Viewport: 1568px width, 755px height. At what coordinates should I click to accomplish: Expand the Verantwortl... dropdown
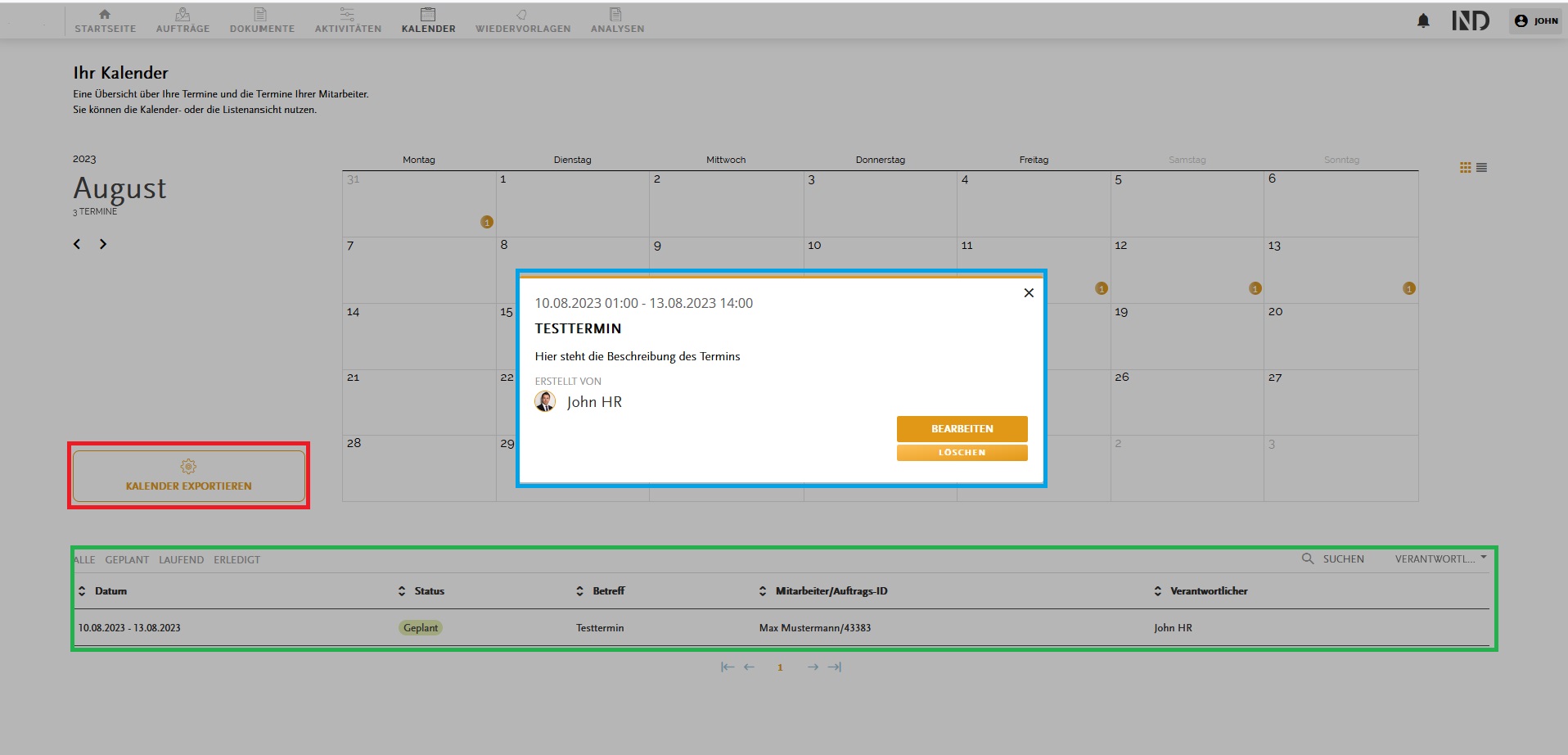[x=1441, y=559]
